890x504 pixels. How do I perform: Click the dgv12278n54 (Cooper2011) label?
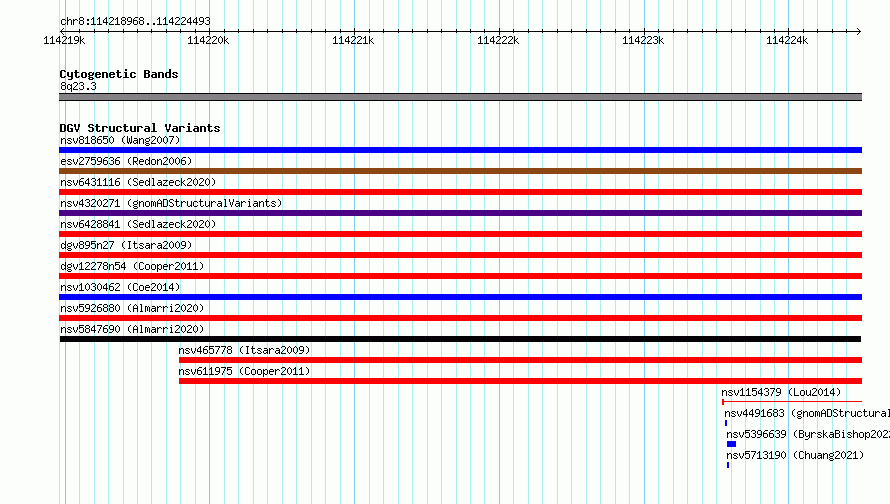pyautogui.click(x=132, y=266)
